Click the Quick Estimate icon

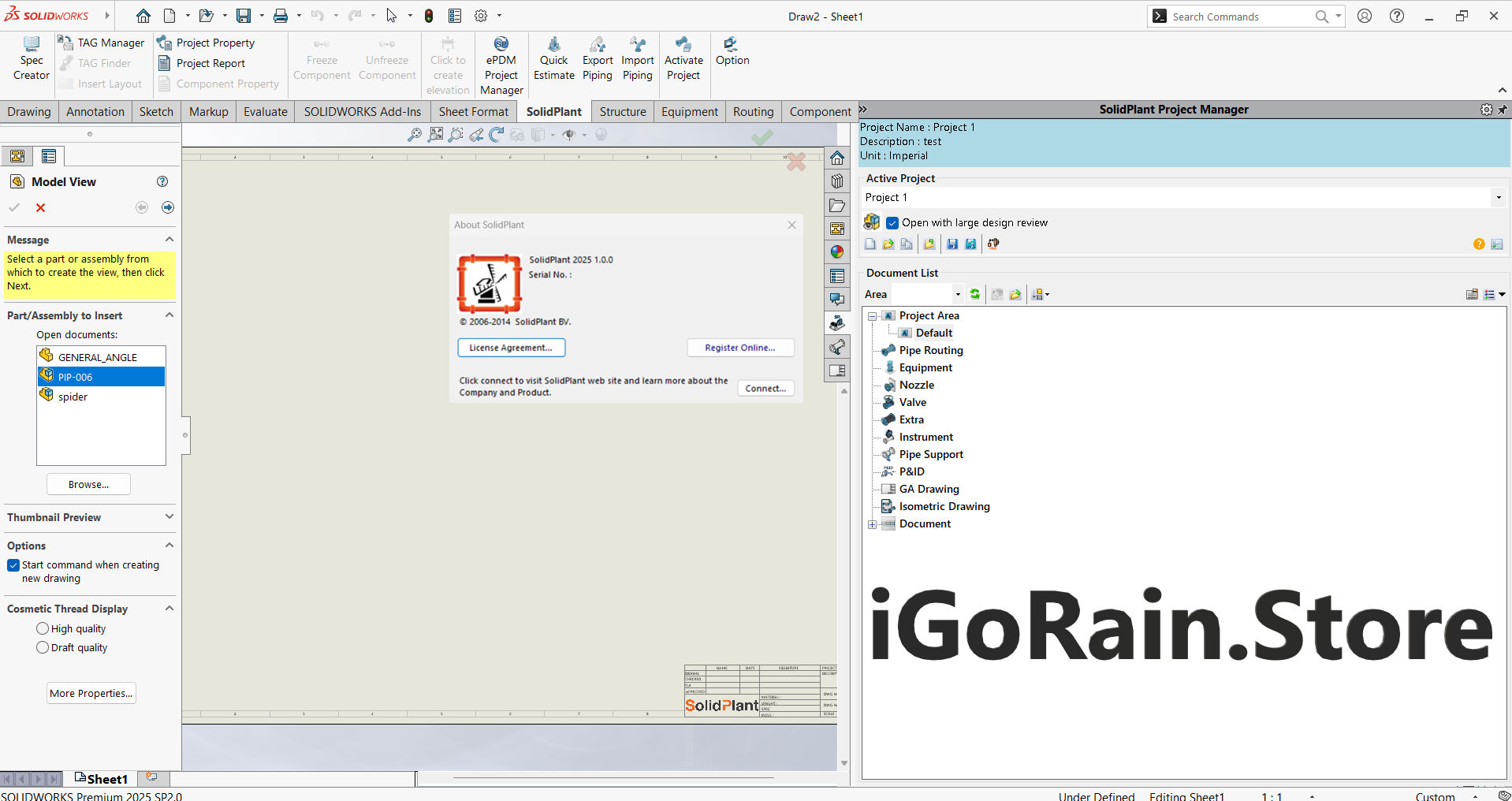point(553,58)
